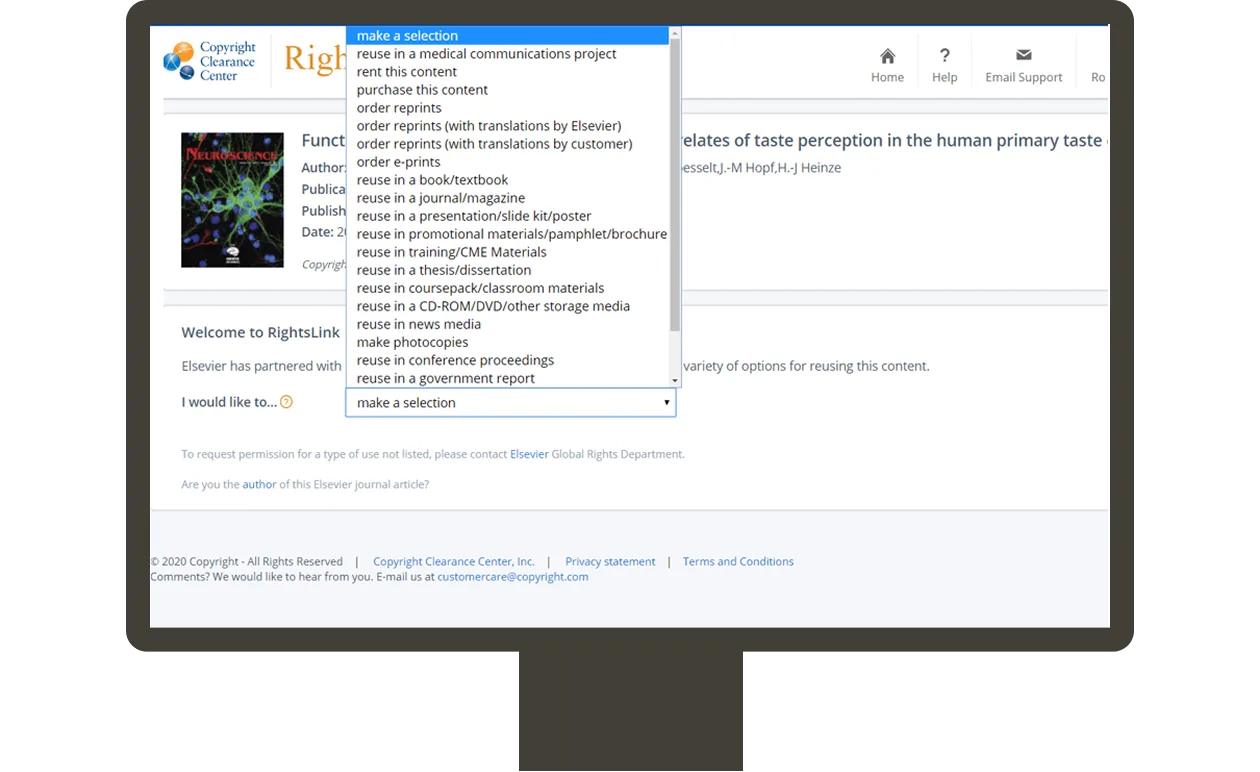Click the scrollbar down arrow in list

click(675, 381)
